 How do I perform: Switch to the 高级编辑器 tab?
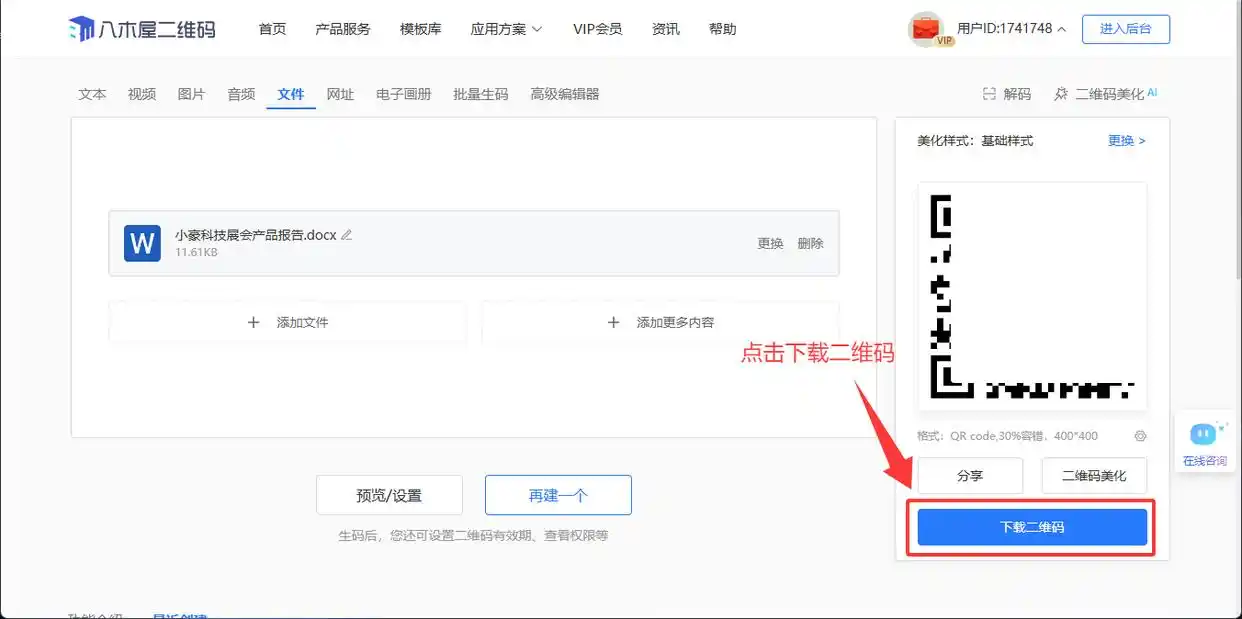(x=565, y=94)
